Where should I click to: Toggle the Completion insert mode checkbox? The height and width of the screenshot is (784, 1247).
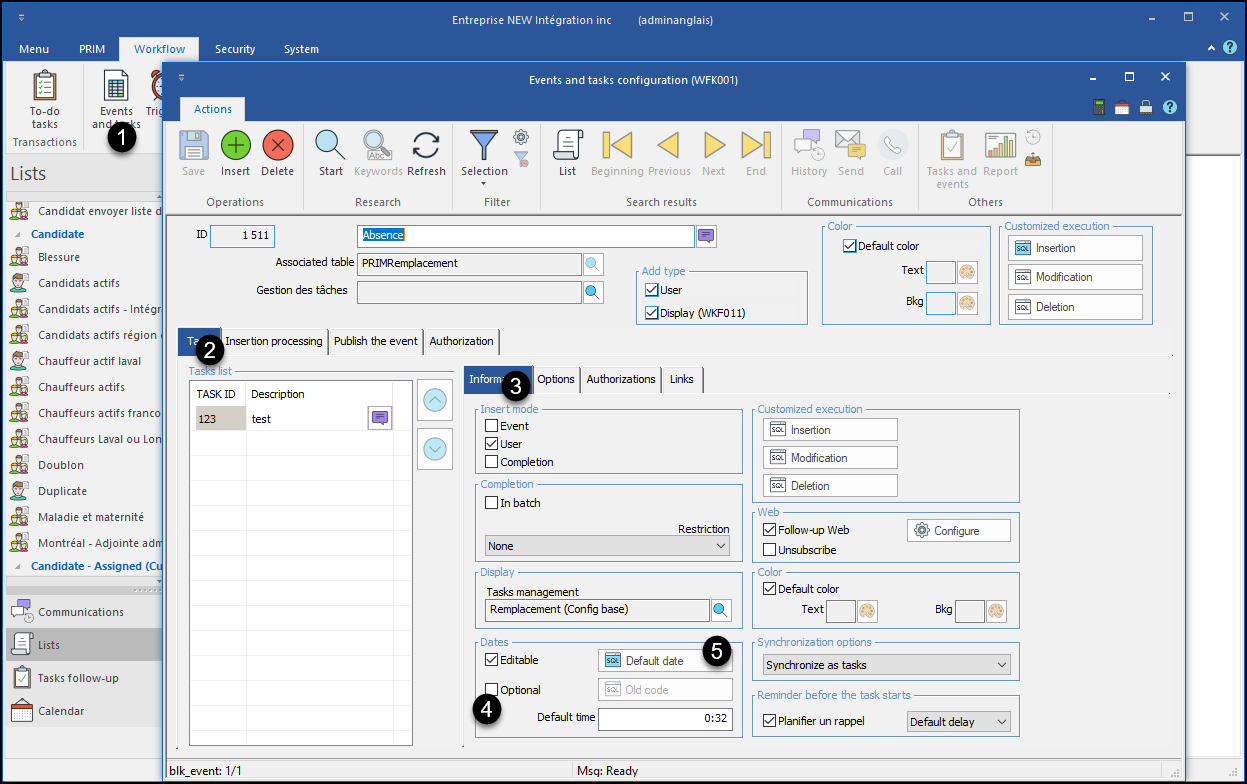[x=491, y=462]
